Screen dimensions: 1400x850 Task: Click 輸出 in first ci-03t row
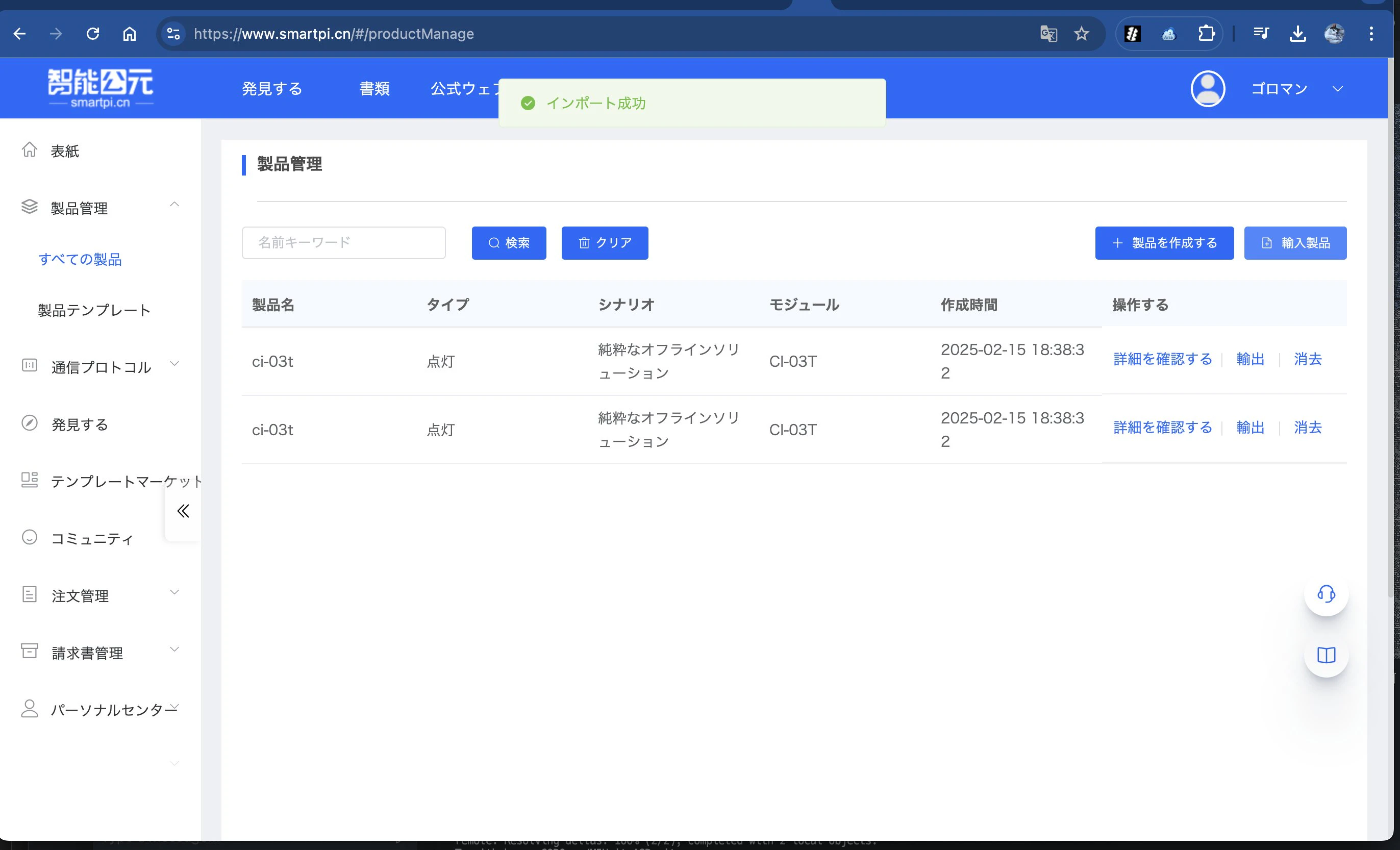click(1250, 359)
